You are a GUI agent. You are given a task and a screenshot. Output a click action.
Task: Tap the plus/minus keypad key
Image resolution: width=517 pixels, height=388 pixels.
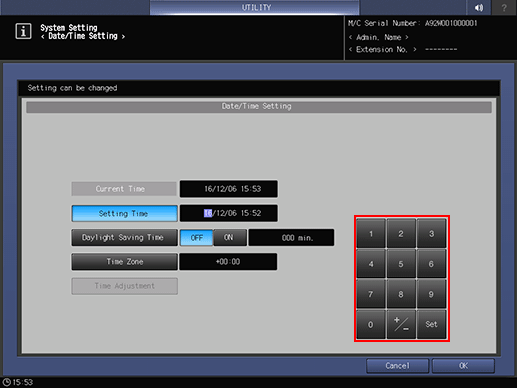point(401,324)
